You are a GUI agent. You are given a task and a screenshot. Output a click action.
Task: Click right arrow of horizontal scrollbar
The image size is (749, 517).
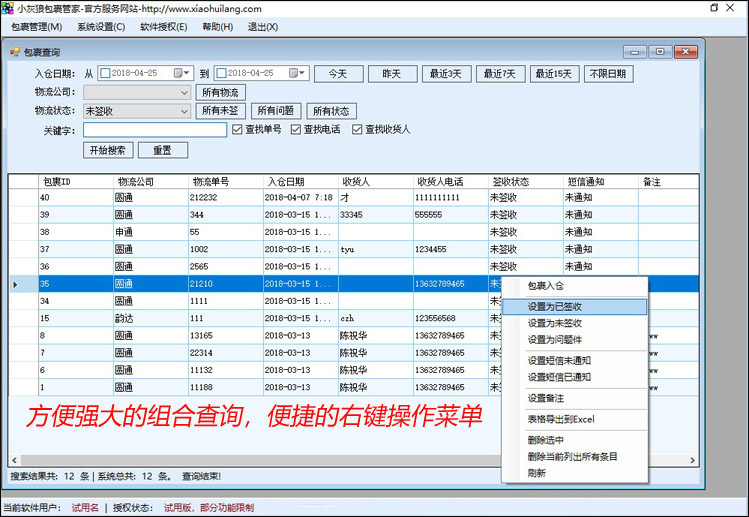(x=693, y=460)
